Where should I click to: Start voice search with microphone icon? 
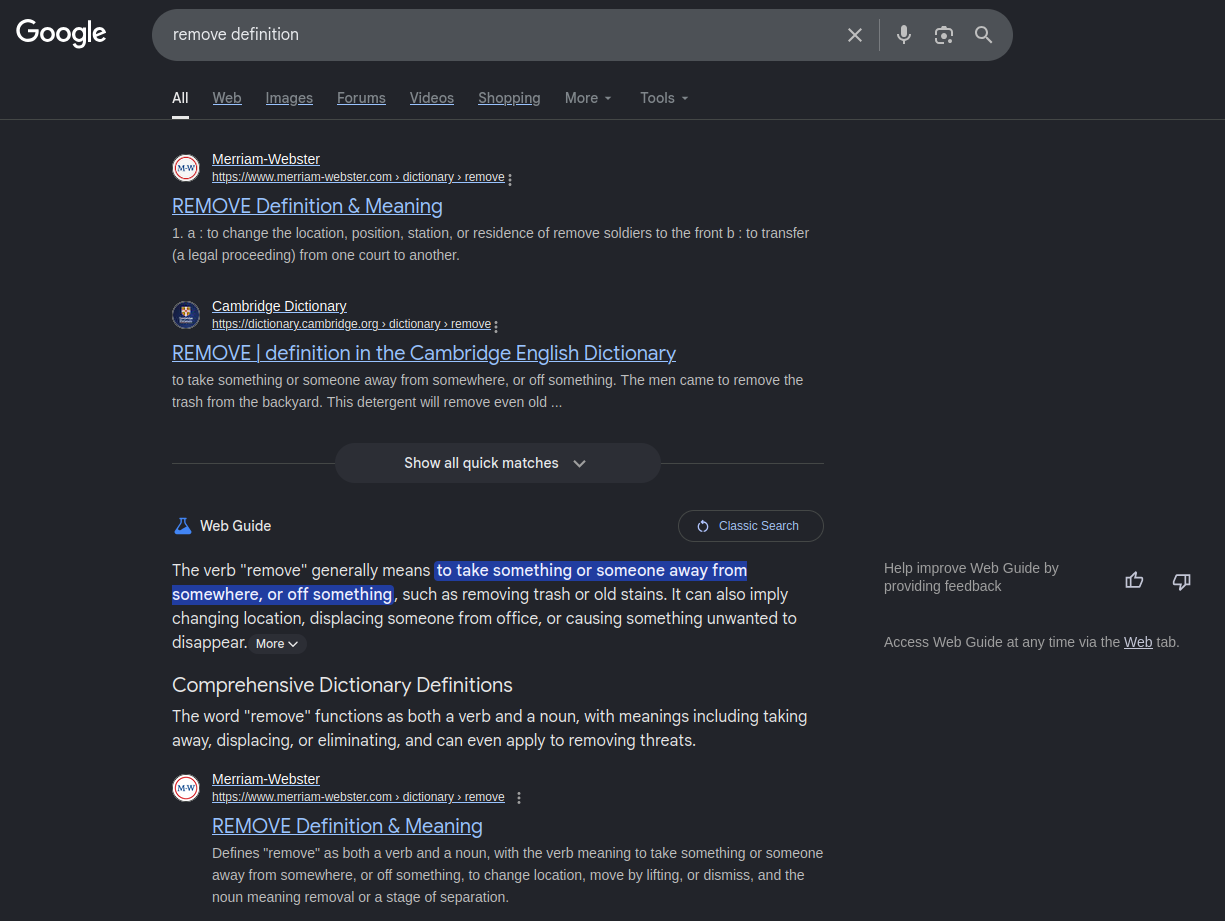[904, 35]
